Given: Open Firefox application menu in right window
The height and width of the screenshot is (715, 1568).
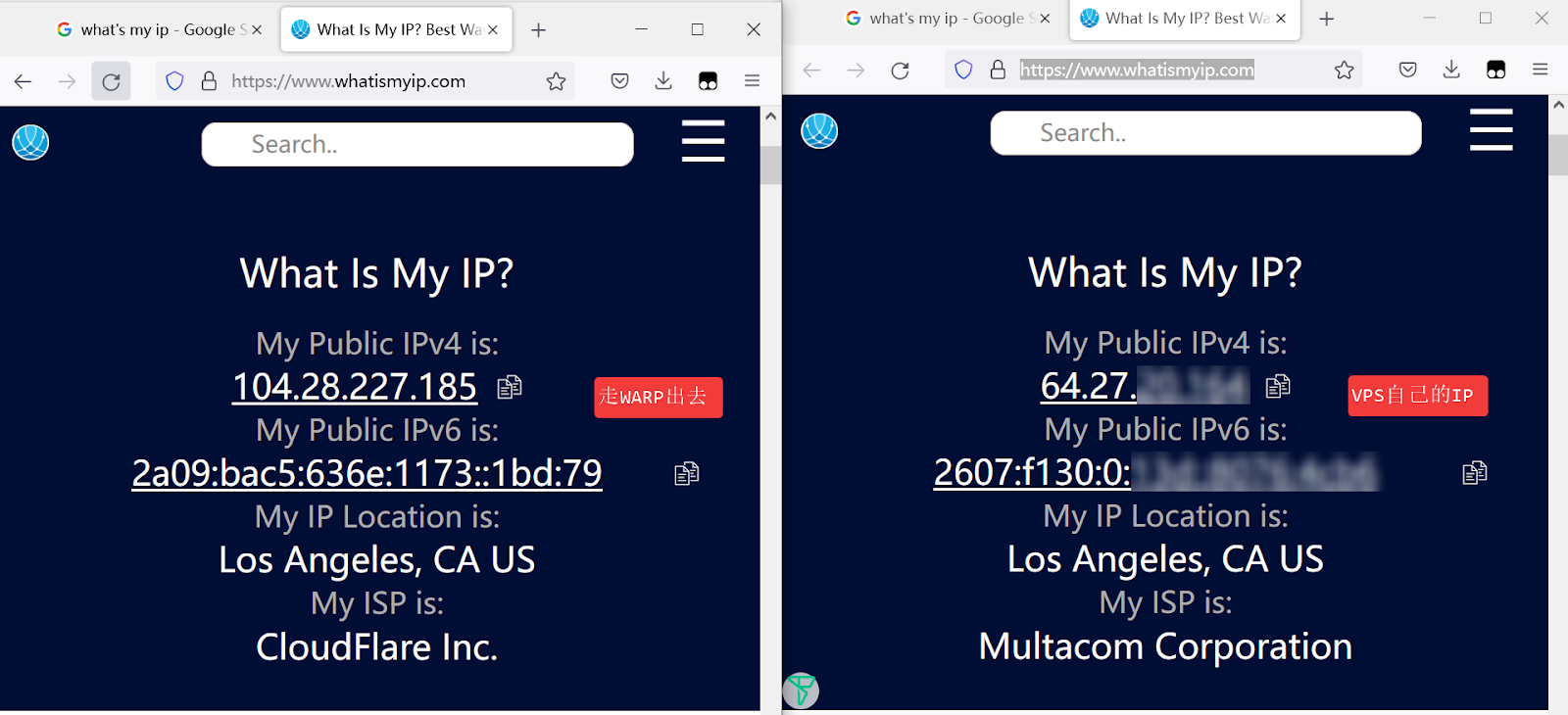Looking at the screenshot, I should point(1540,70).
